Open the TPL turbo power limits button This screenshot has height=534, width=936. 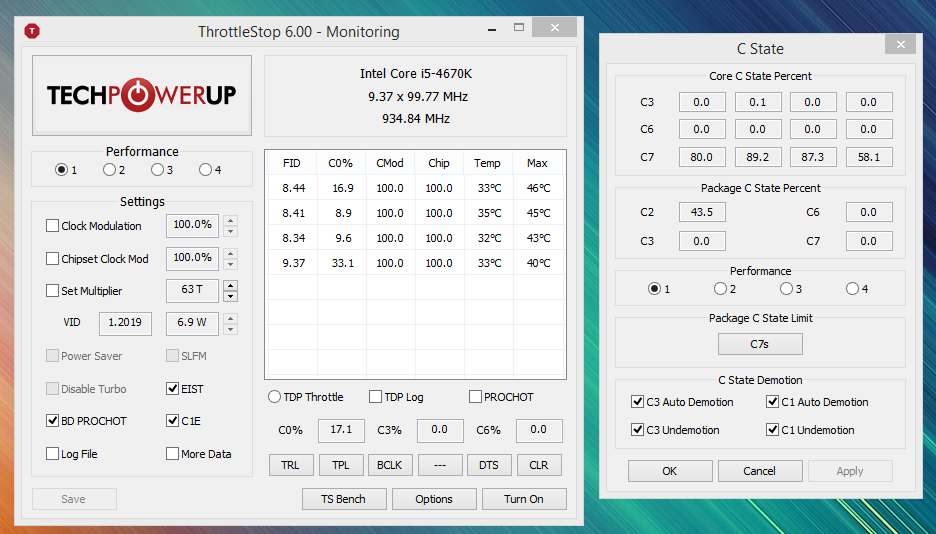click(341, 465)
